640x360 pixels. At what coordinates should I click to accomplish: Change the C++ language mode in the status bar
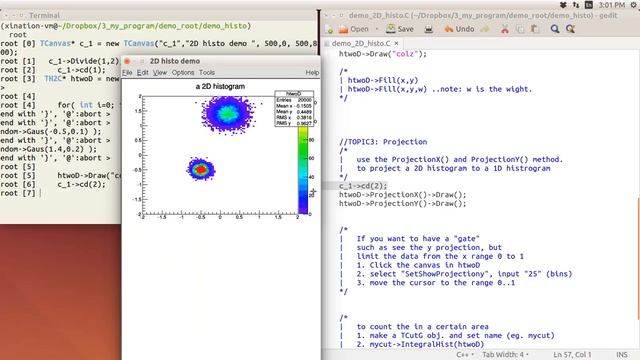(x=464, y=355)
